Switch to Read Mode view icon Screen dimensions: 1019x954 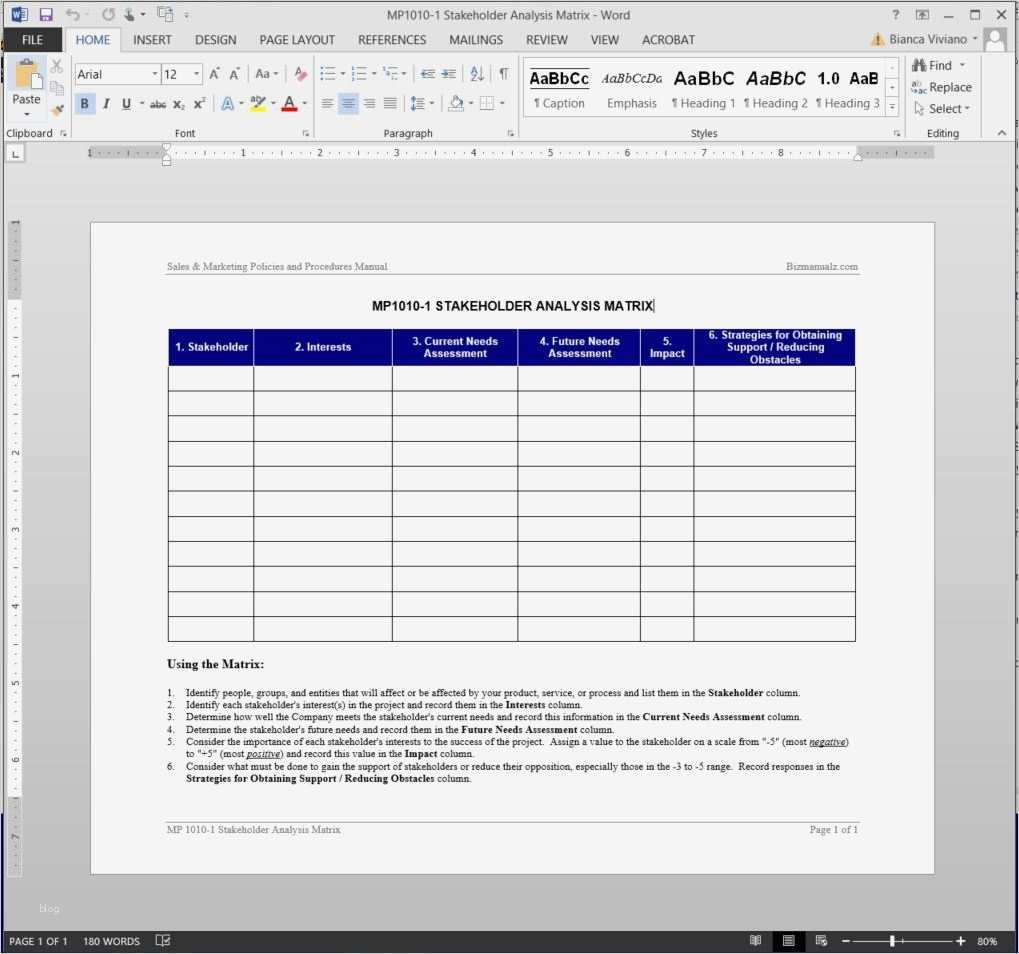coord(755,940)
